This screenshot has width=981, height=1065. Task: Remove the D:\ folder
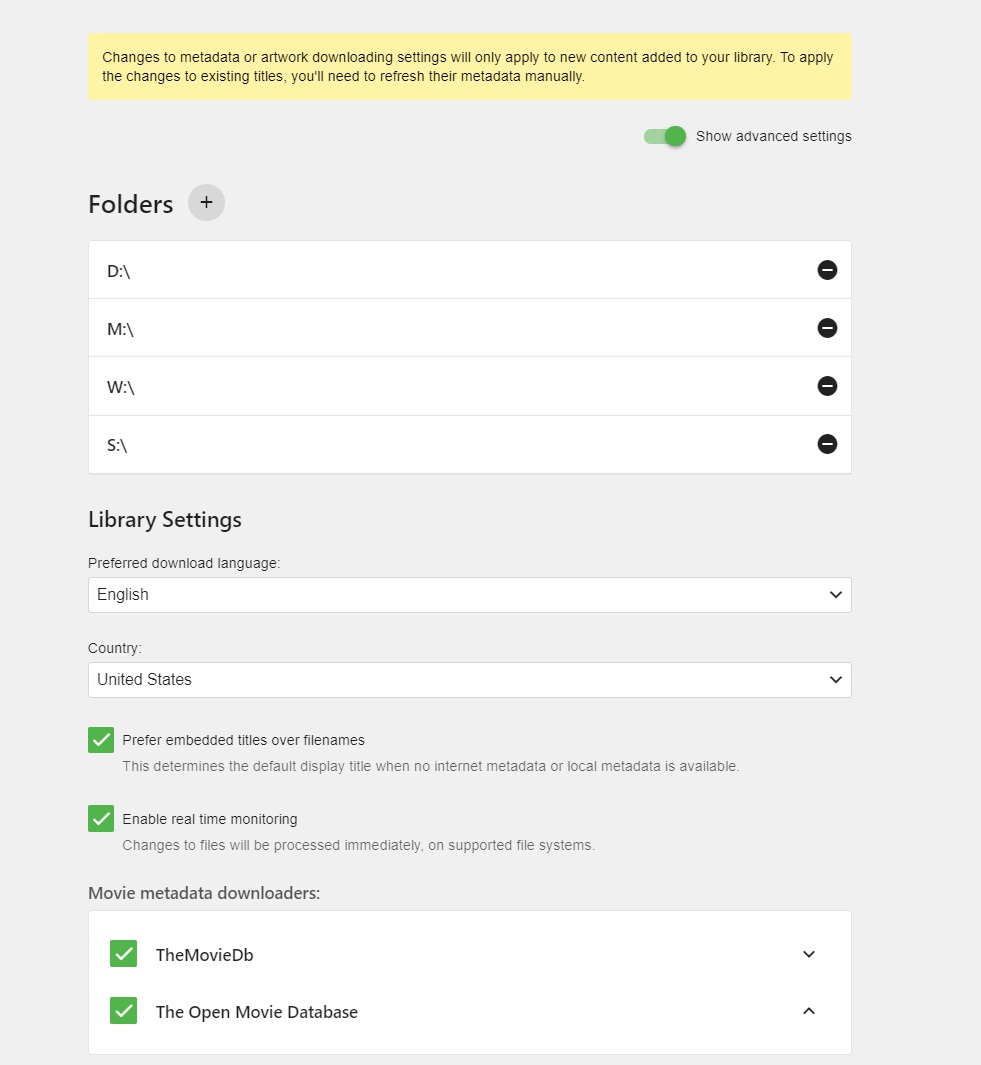(827, 270)
